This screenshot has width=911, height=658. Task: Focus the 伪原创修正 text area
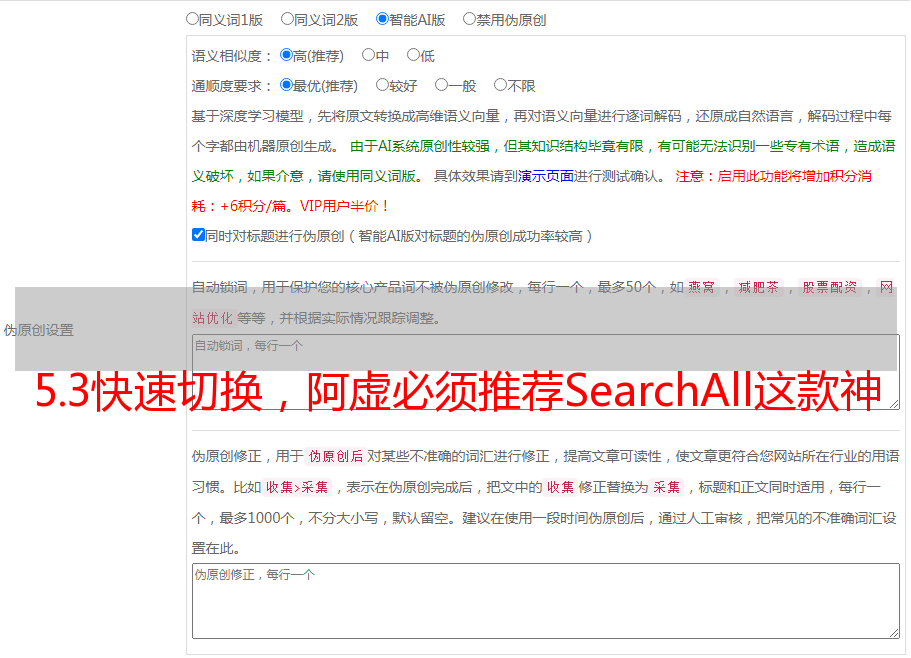[546, 601]
